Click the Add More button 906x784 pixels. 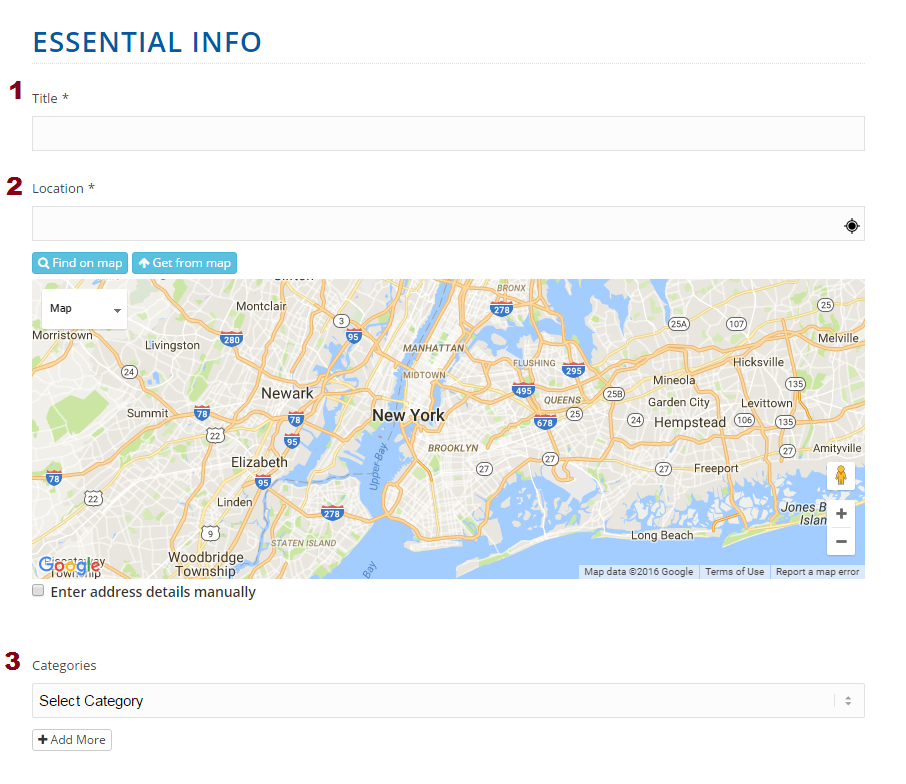click(x=72, y=740)
